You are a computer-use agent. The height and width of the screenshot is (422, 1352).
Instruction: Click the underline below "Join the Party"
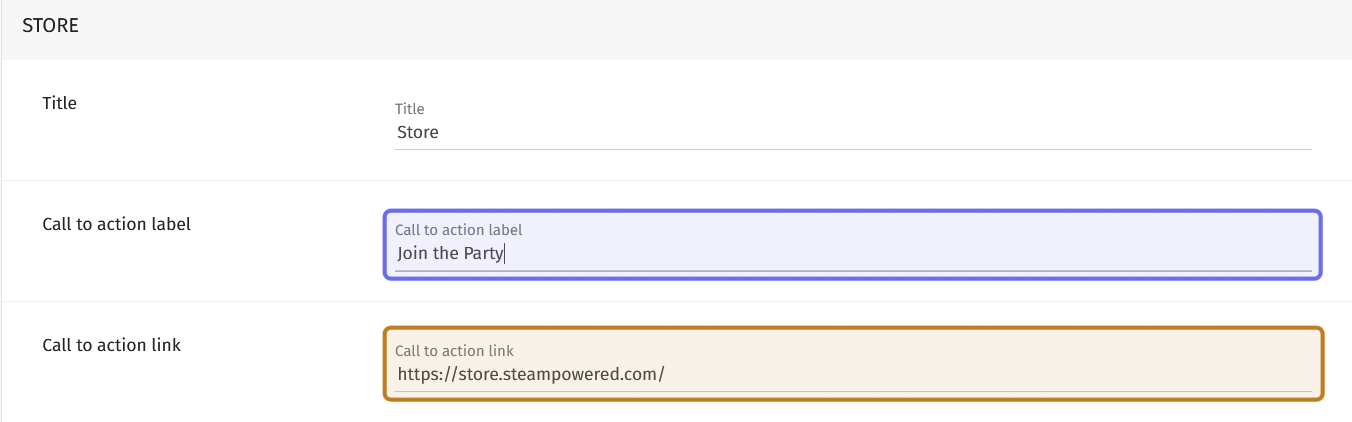tap(852, 270)
